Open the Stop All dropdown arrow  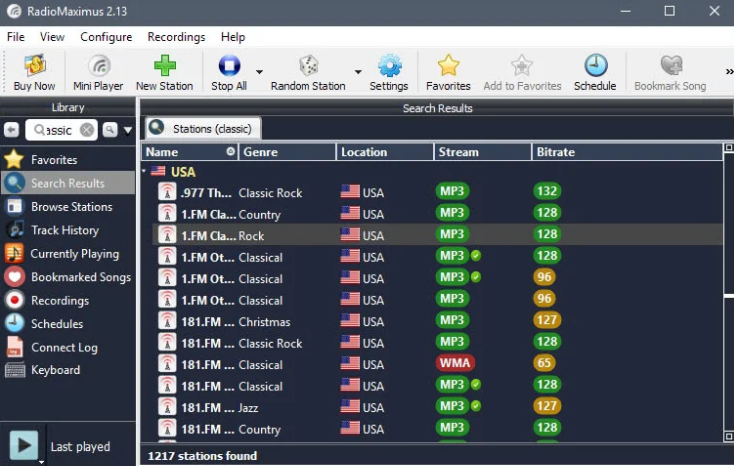coord(259,72)
